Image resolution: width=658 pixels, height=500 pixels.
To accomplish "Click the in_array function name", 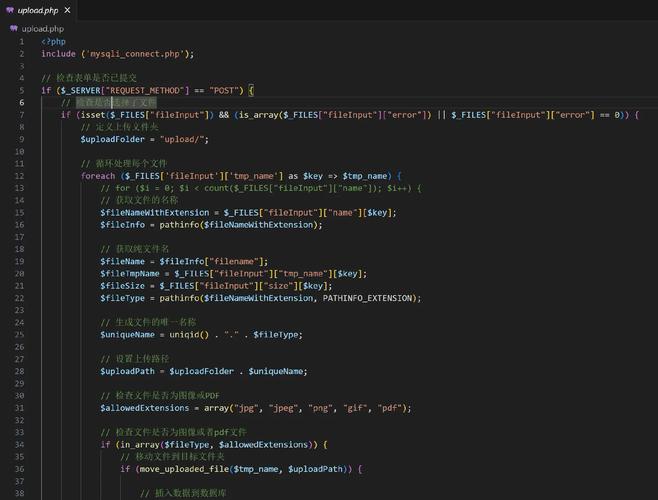I will [x=137, y=444].
